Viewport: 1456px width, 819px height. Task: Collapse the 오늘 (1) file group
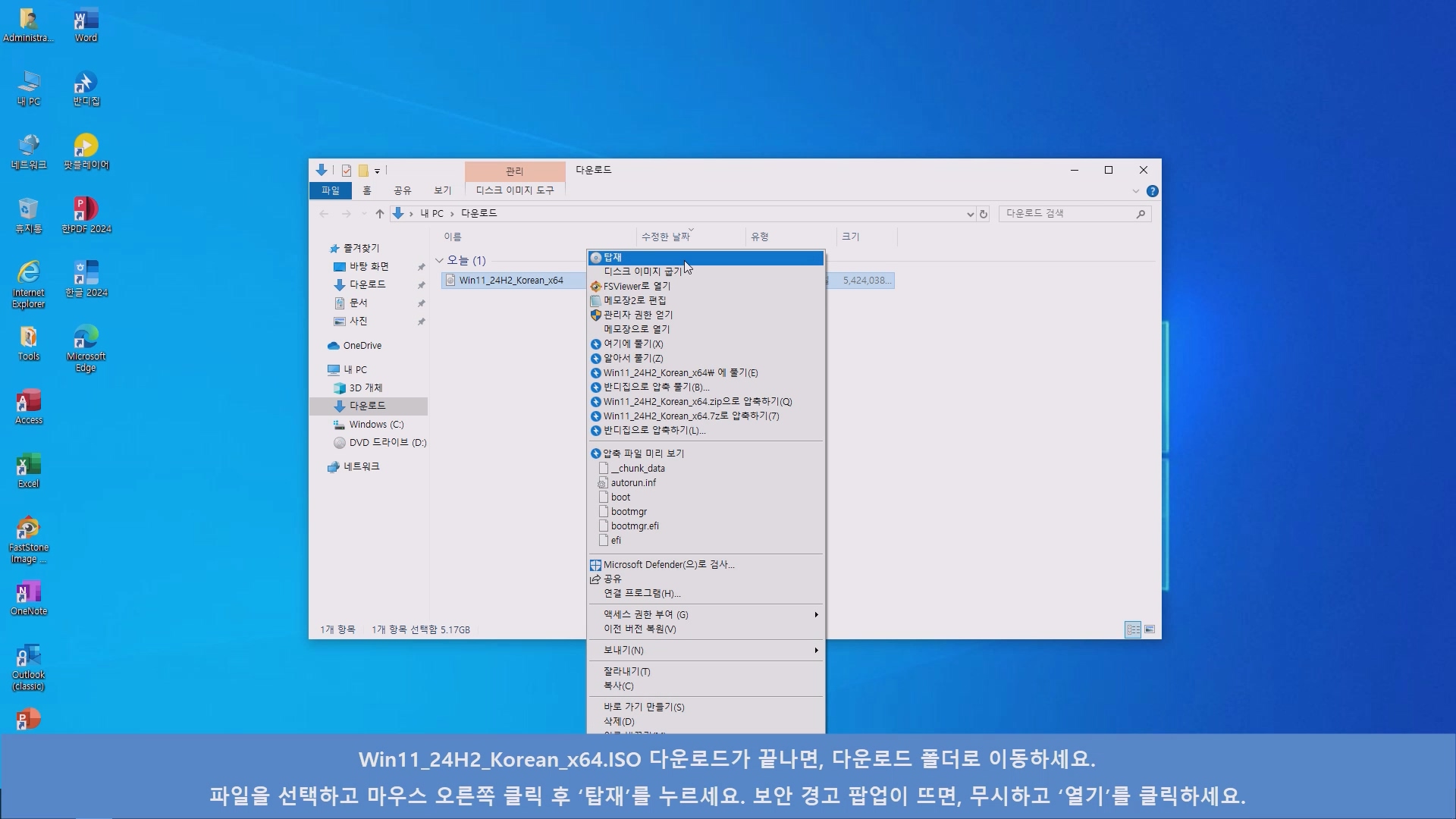(439, 260)
